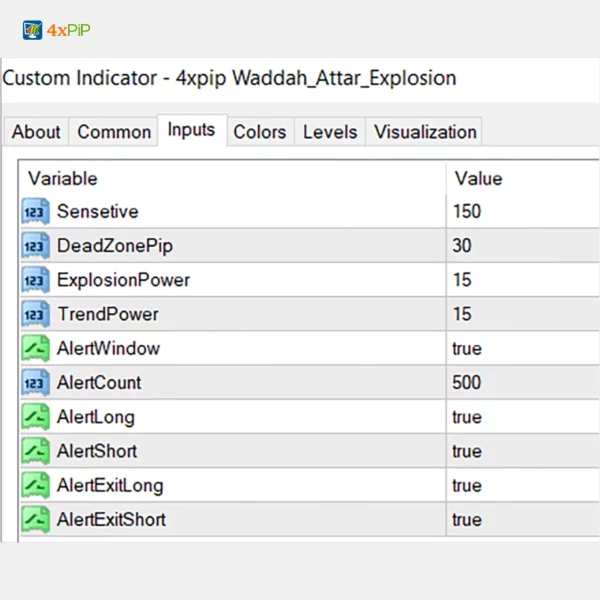The height and width of the screenshot is (600, 600).
Task: Click the boolean icon beside AlertLong
Action: (35, 417)
